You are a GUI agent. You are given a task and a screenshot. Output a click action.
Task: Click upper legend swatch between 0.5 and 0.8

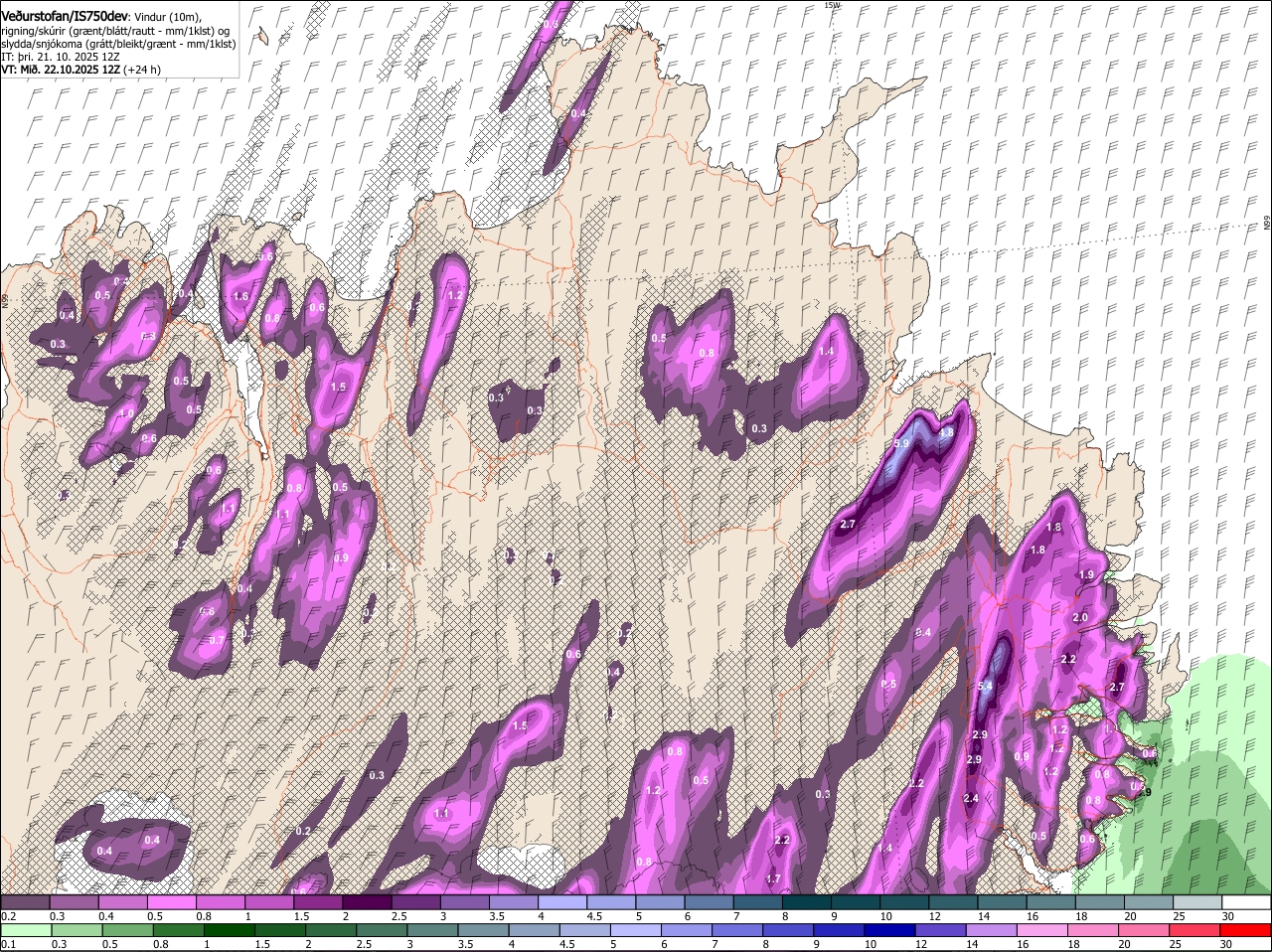click(x=171, y=902)
